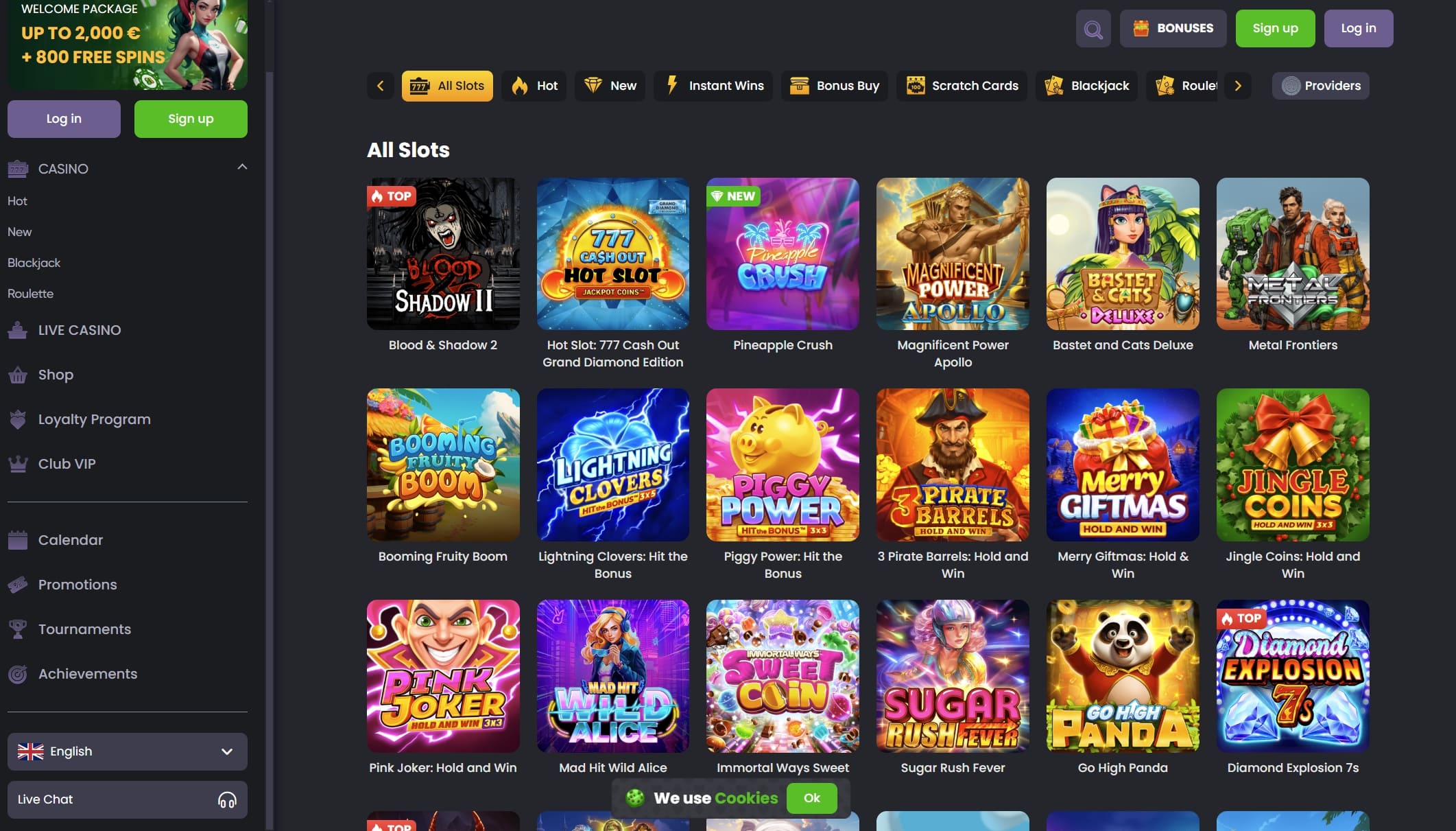Click the Live Chat headset icon
Image resolution: width=1456 pixels, height=831 pixels.
click(227, 800)
